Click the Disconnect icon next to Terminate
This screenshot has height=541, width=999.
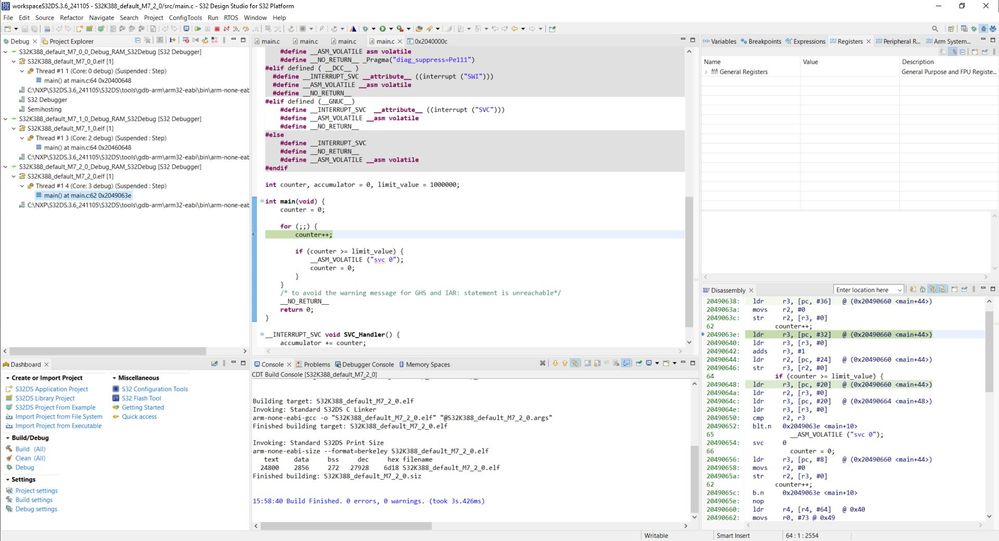coord(226,29)
